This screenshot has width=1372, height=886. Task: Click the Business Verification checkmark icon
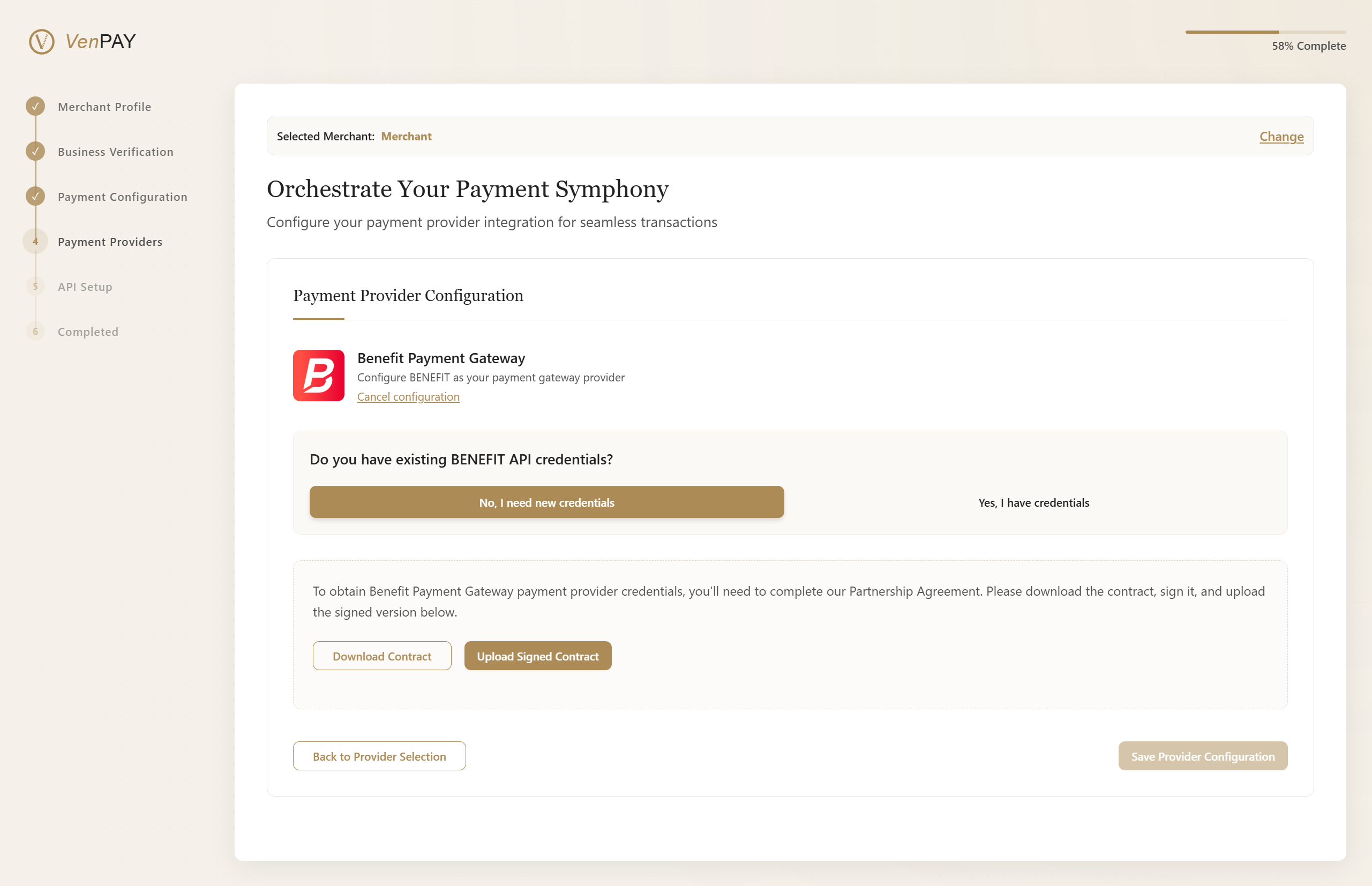pyautogui.click(x=36, y=151)
